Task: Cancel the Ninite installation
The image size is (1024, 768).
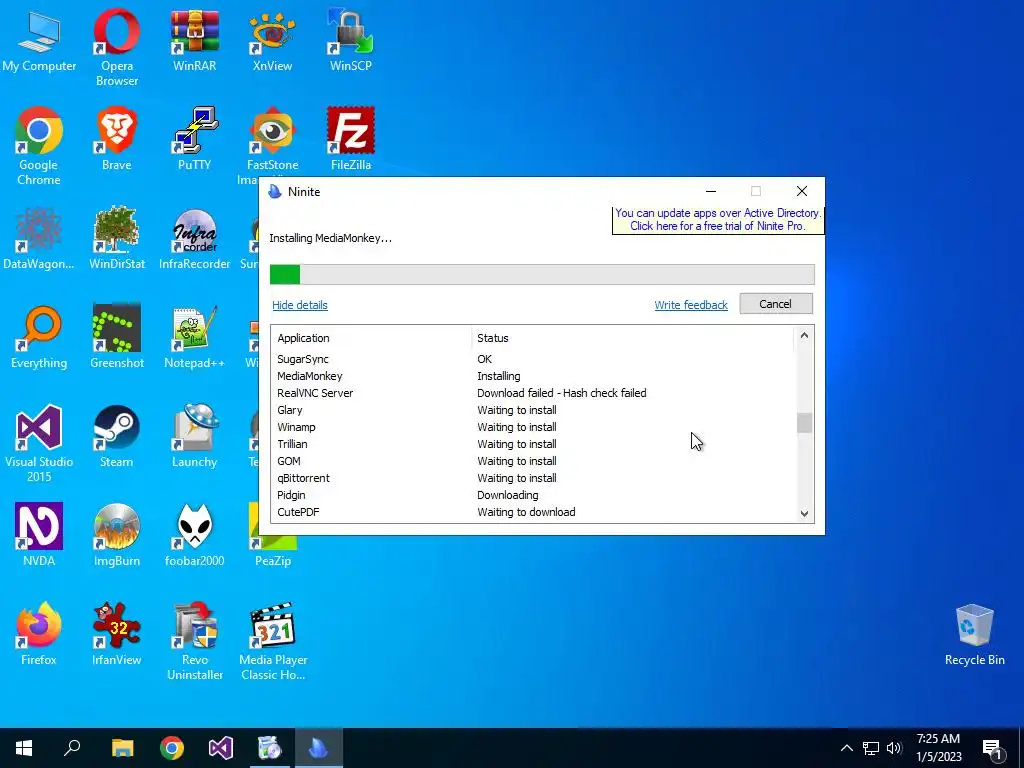Action: pyautogui.click(x=776, y=304)
